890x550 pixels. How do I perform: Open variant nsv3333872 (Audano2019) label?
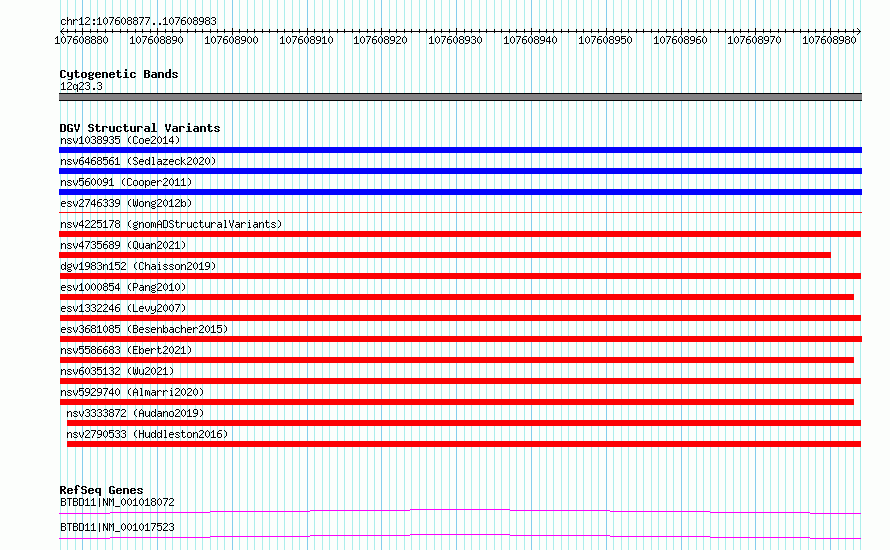pos(135,413)
